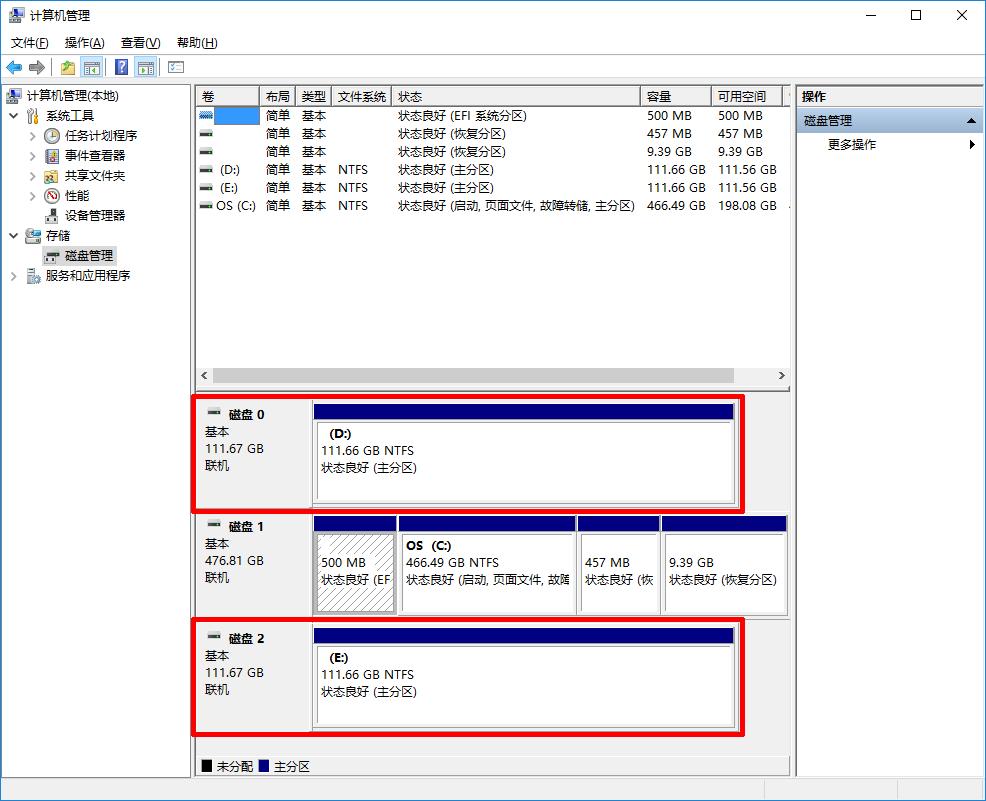Screen dimensions: 986x801
Task: Open the Action (操作) menu
Action: pos(84,43)
